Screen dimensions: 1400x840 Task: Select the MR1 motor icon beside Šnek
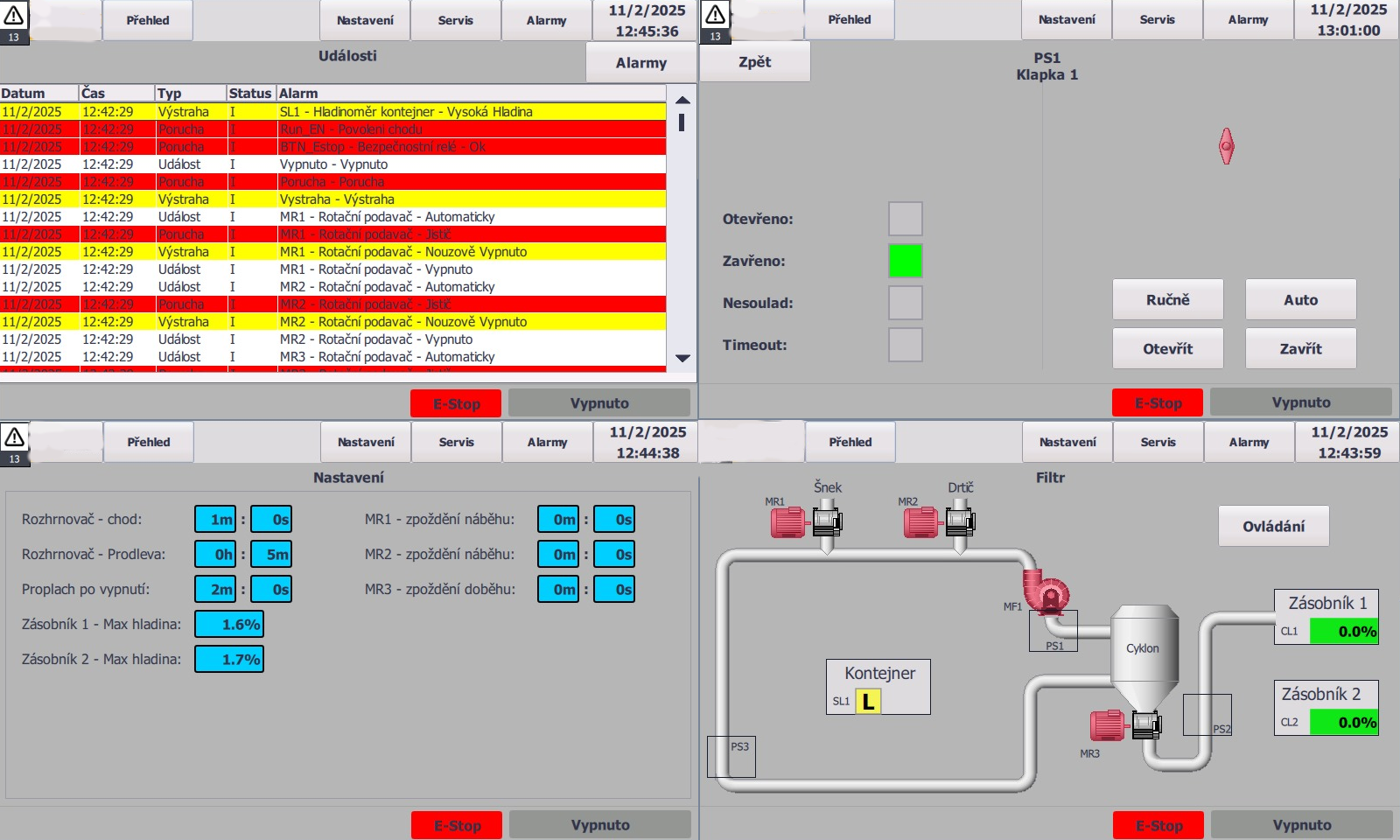(787, 522)
